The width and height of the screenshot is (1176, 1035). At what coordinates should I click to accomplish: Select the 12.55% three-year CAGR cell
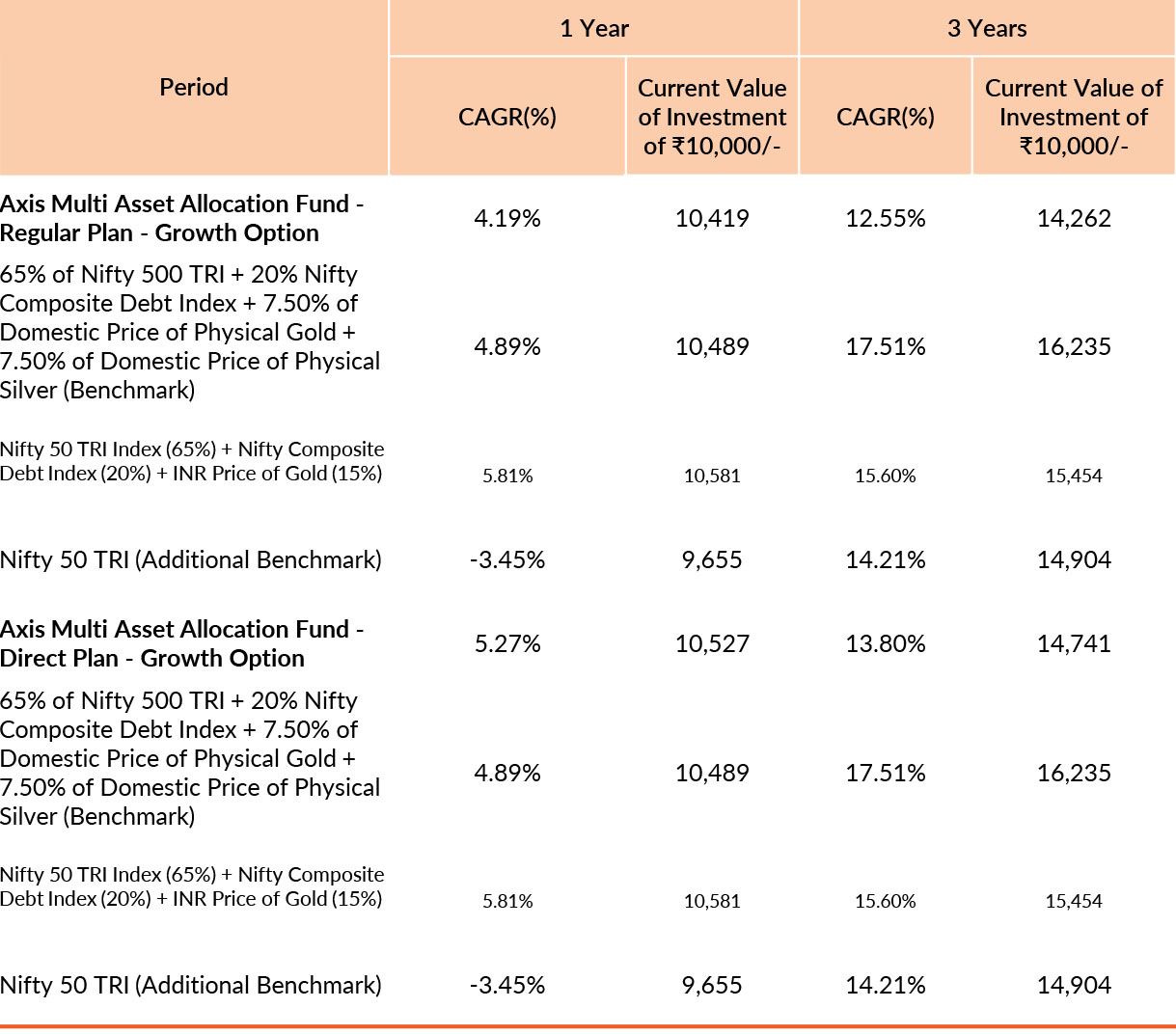pos(885,218)
